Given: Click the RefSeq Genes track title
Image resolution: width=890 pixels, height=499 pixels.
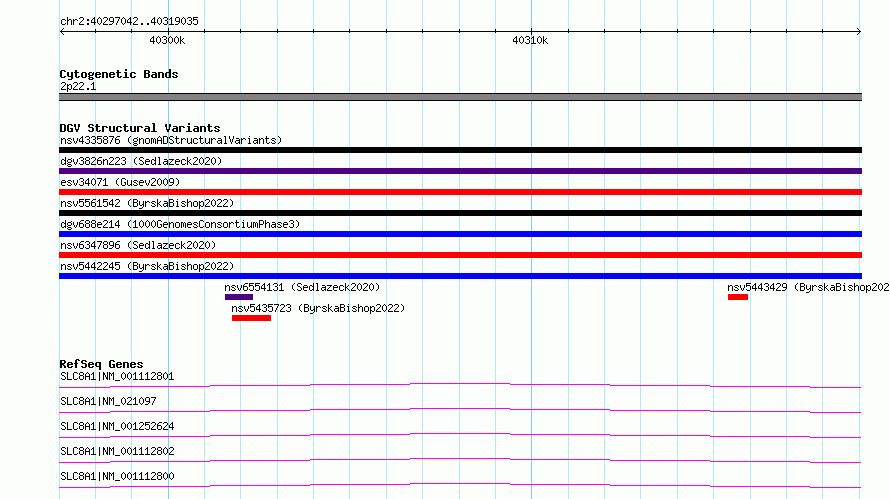Looking at the screenshot, I should [101, 364].
